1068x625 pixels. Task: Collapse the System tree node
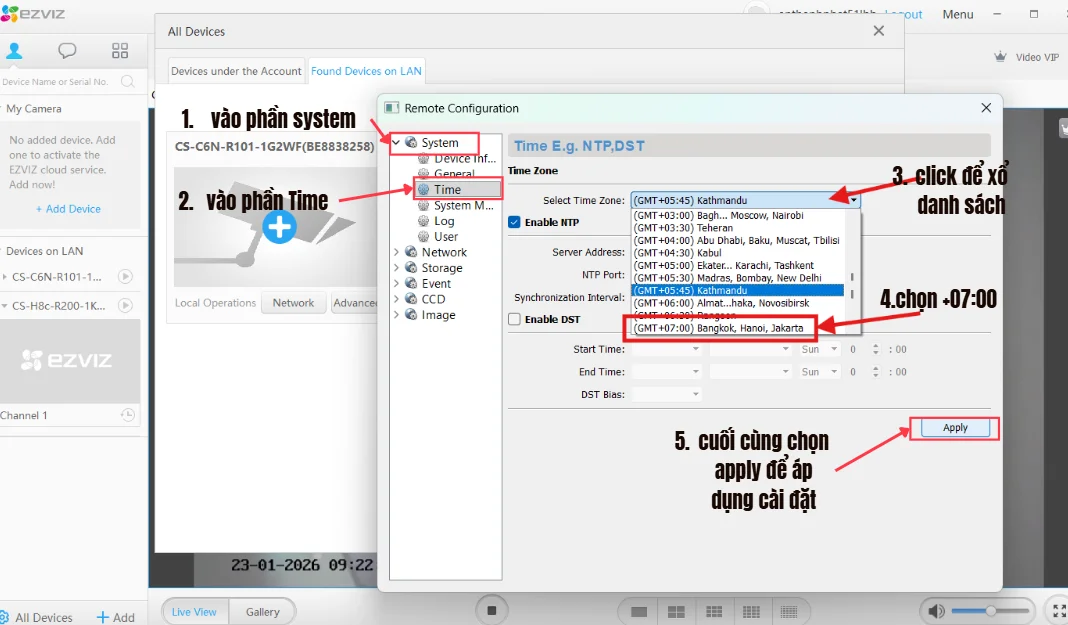point(397,143)
